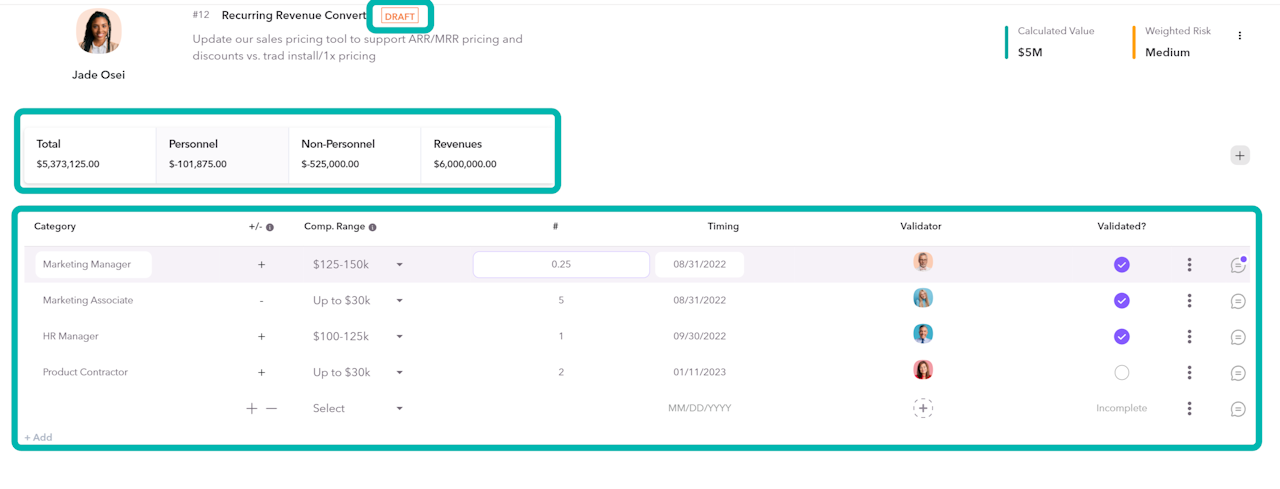The image size is (1280, 489).
Task: Click the Recurring Revenue Convert title
Action: tap(294, 16)
